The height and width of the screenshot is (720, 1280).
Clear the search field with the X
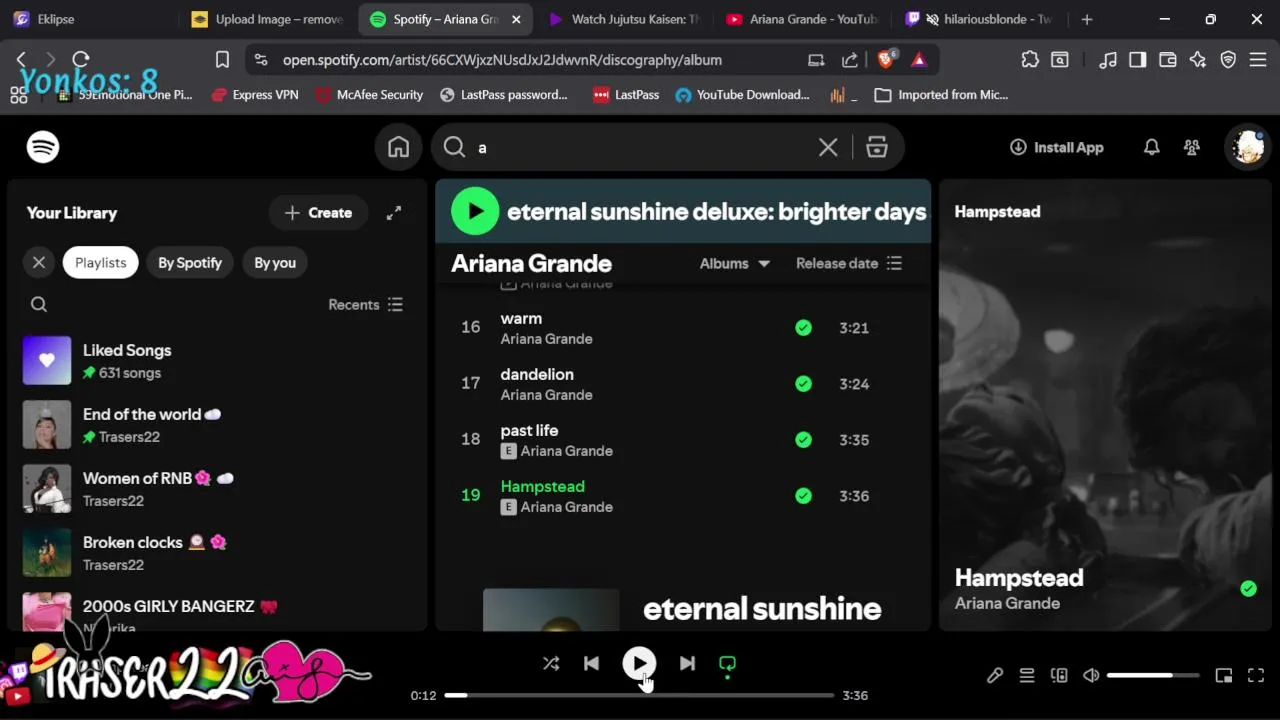[828, 147]
